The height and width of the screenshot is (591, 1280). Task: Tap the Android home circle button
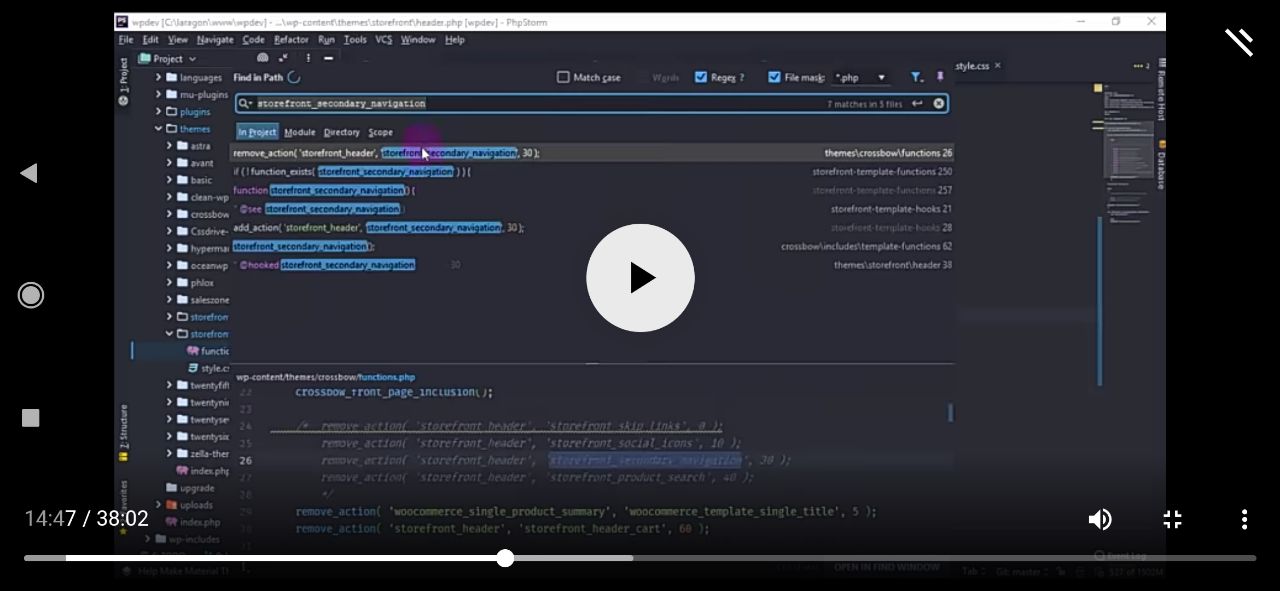click(31, 295)
